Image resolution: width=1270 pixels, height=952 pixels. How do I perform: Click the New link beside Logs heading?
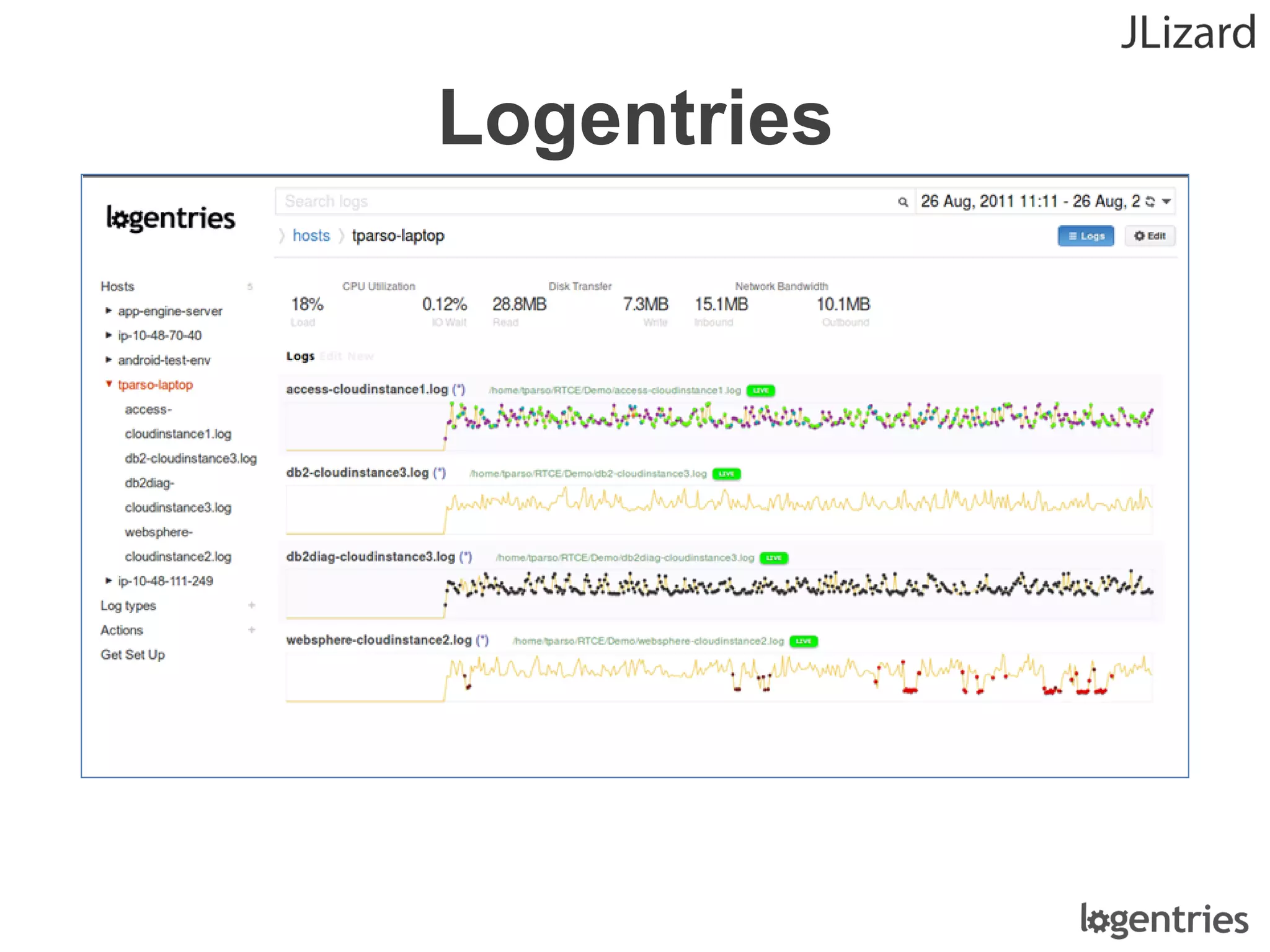[360, 356]
